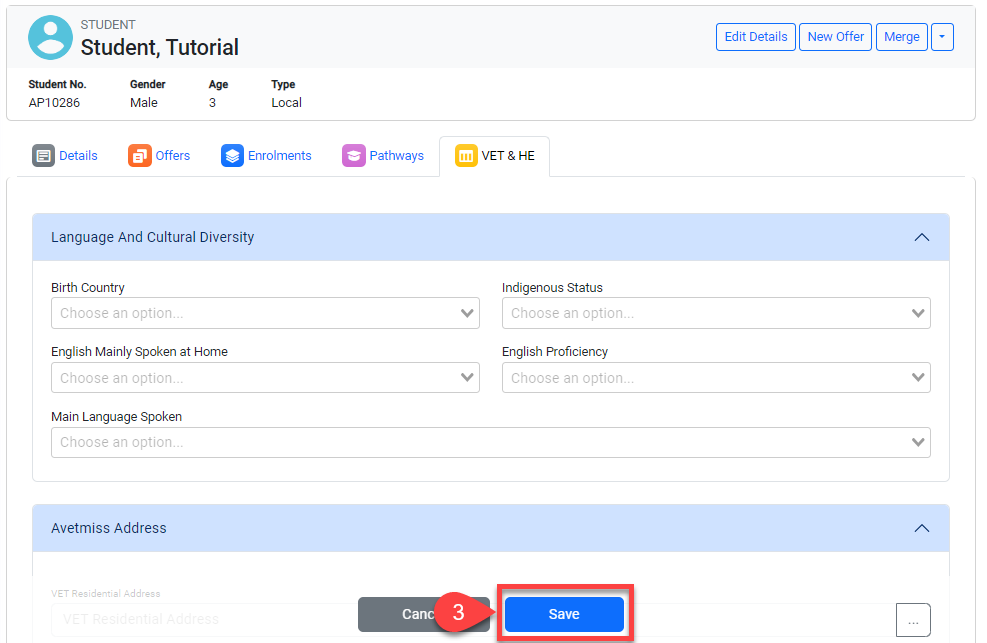
Task: Click the yellow VET & HE icon
Action: 466,156
